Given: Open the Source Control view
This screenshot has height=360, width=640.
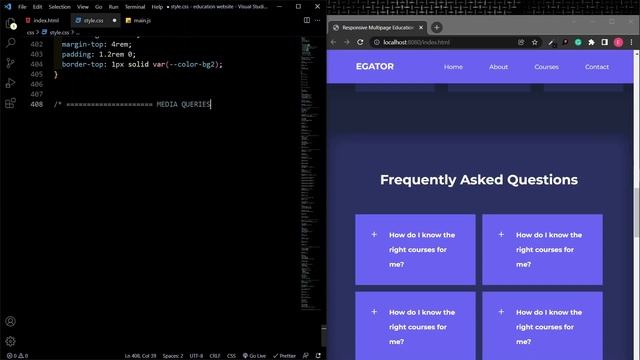Looking at the screenshot, I should tap(11, 63).
